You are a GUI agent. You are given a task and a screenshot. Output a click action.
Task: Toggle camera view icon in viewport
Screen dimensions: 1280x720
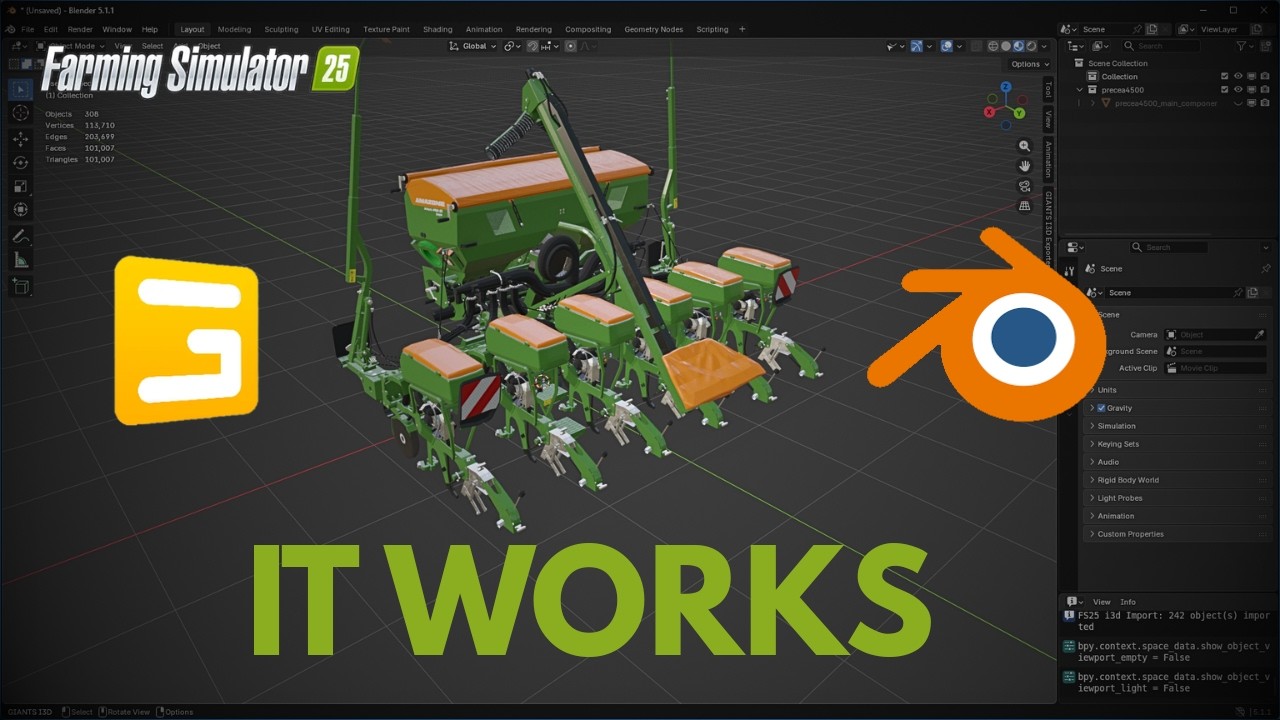pyautogui.click(x=1024, y=186)
